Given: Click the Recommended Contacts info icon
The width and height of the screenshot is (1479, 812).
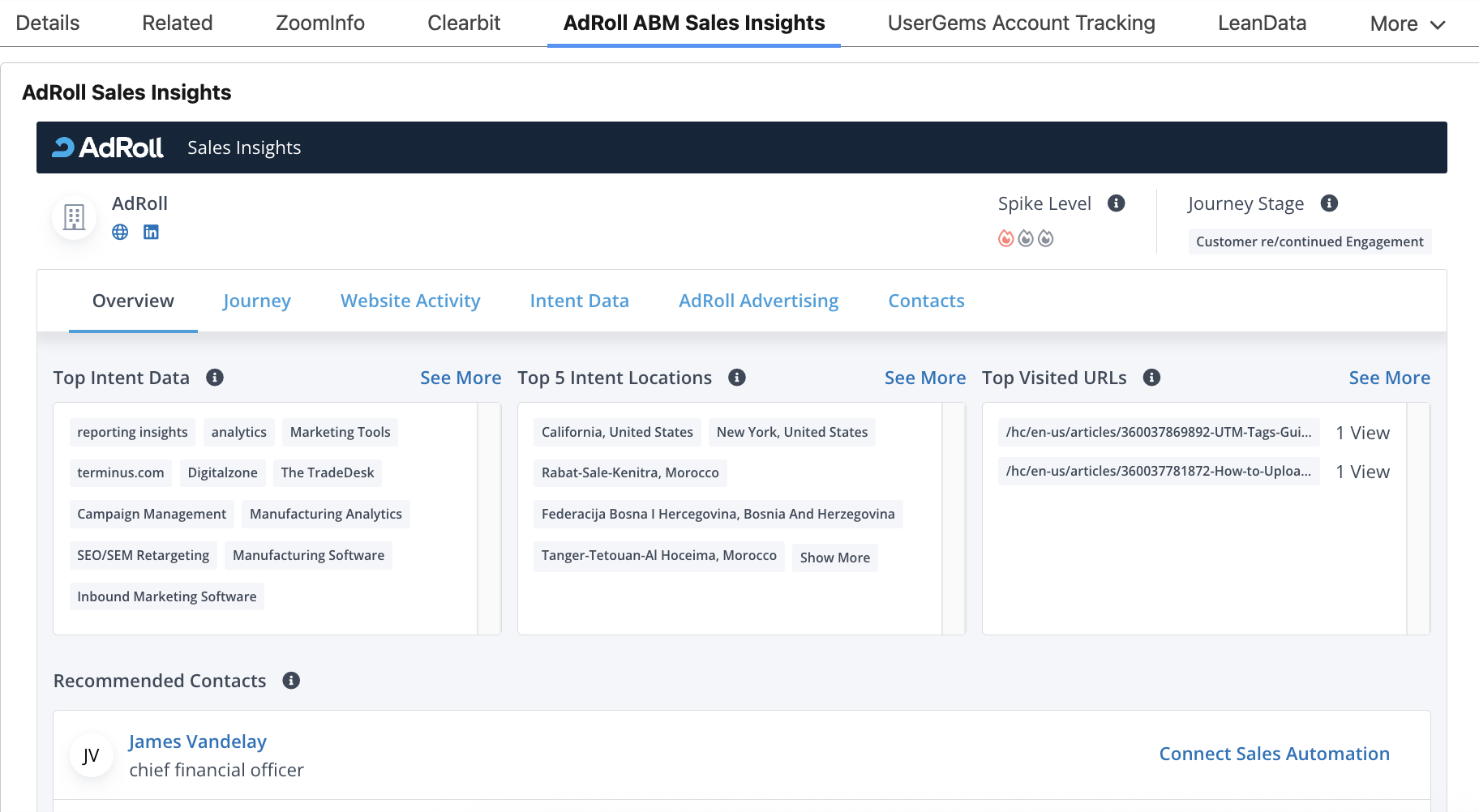Looking at the screenshot, I should pos(291,681).
